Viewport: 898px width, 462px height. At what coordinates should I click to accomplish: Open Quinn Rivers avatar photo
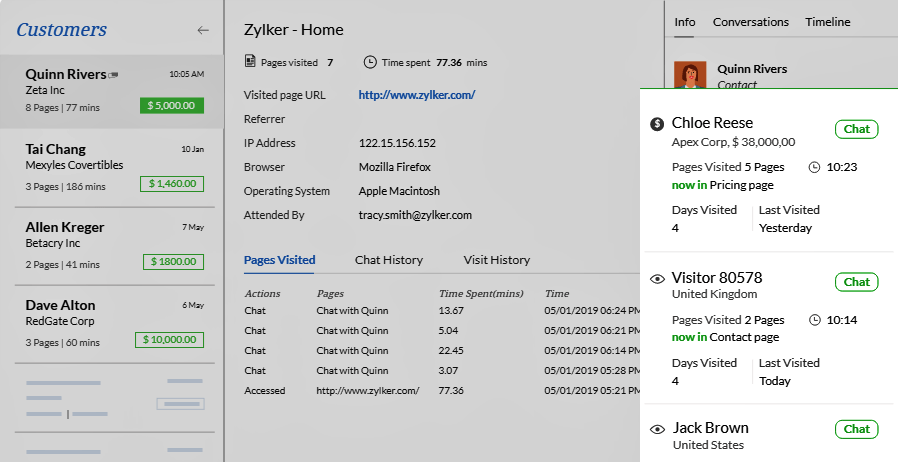pos(690,75)
